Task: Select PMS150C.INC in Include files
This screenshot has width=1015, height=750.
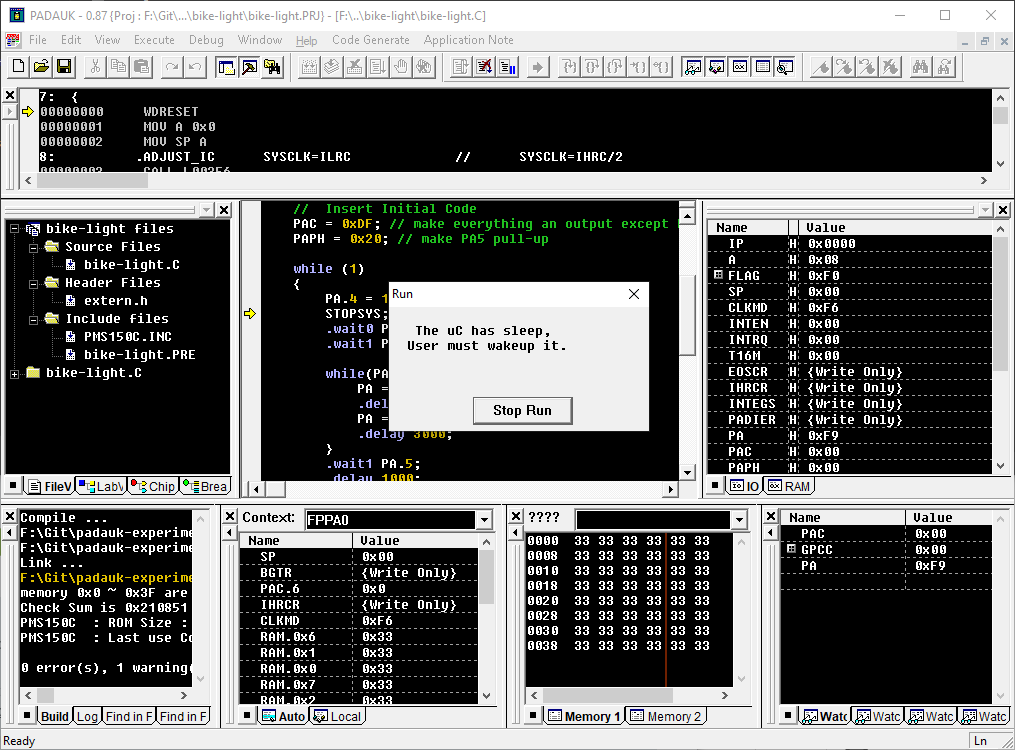Action: point(128,337)
